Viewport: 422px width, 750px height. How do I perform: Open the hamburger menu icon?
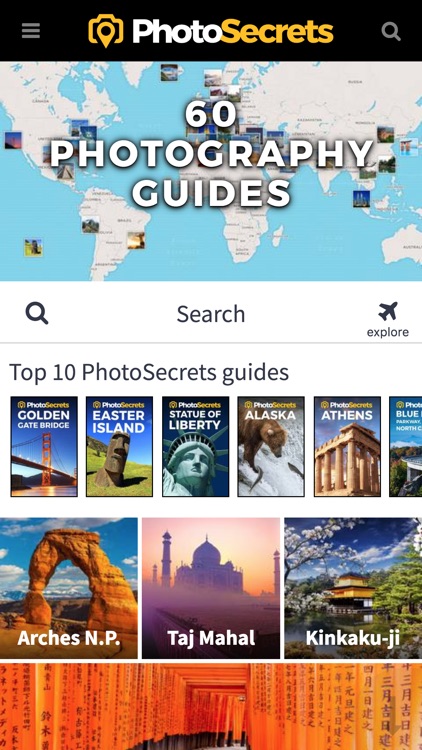pos(31,31)
